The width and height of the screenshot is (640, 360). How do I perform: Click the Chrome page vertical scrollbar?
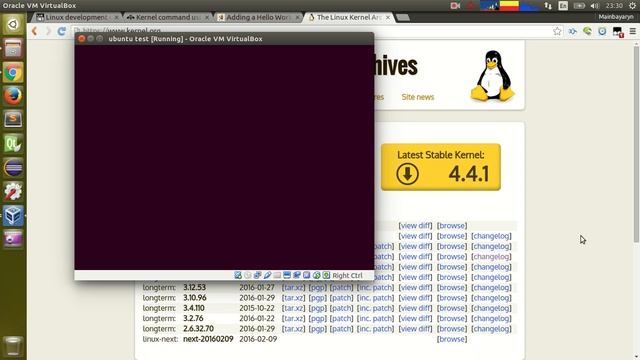coord(636,143)
